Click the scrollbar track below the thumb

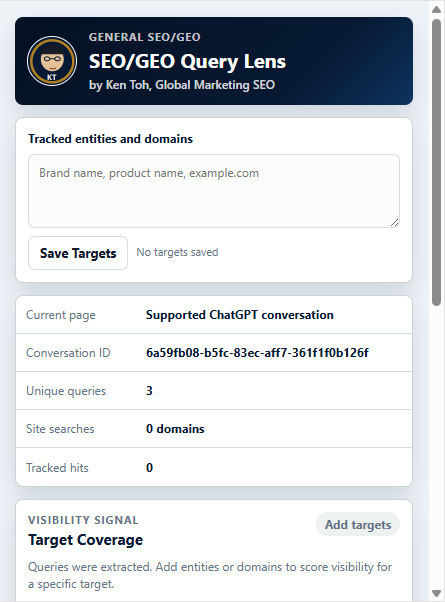point(436,445)
